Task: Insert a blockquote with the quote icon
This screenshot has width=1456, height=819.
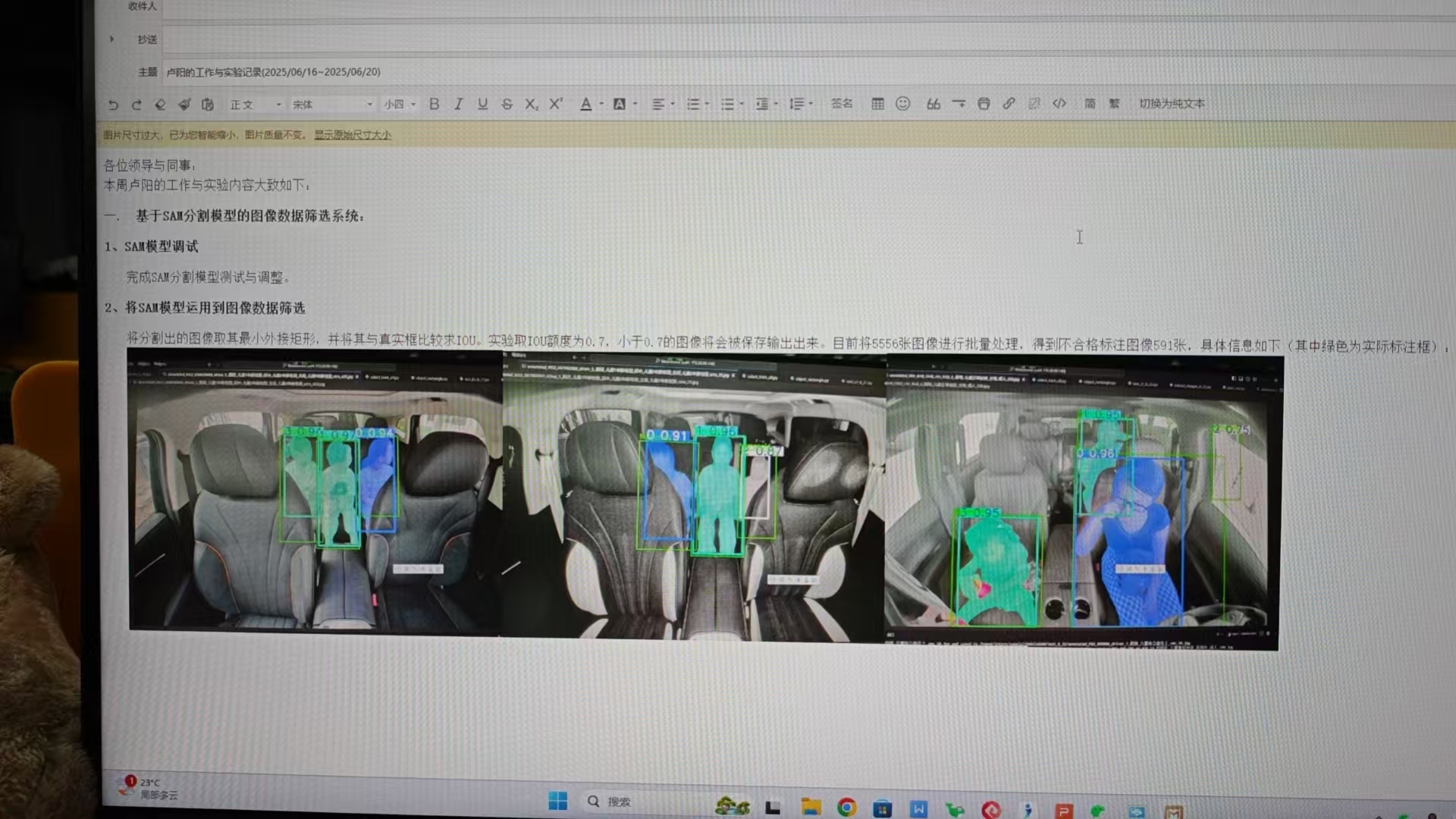Action: pos(933,104)
